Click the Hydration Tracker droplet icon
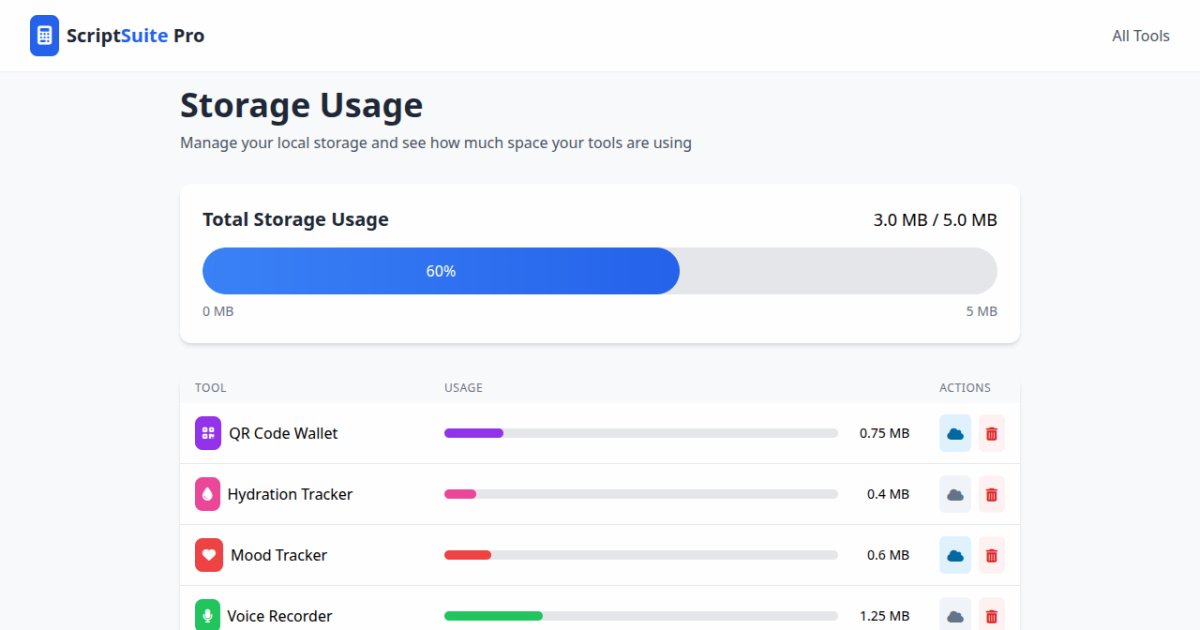Viewport: 1200px width, 630px height. 208,494
